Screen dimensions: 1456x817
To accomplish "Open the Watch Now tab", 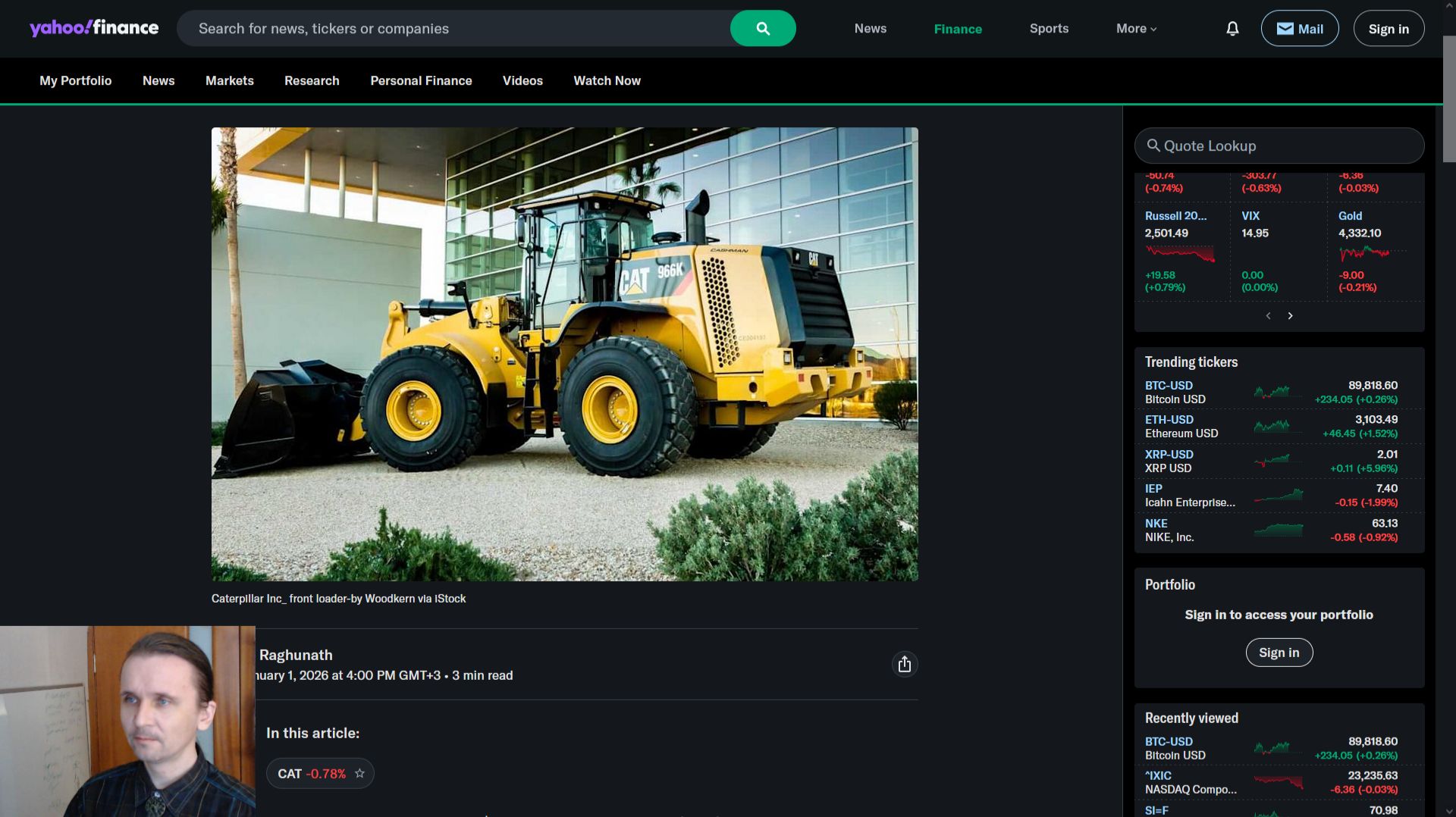I will [x=607, y=81].
